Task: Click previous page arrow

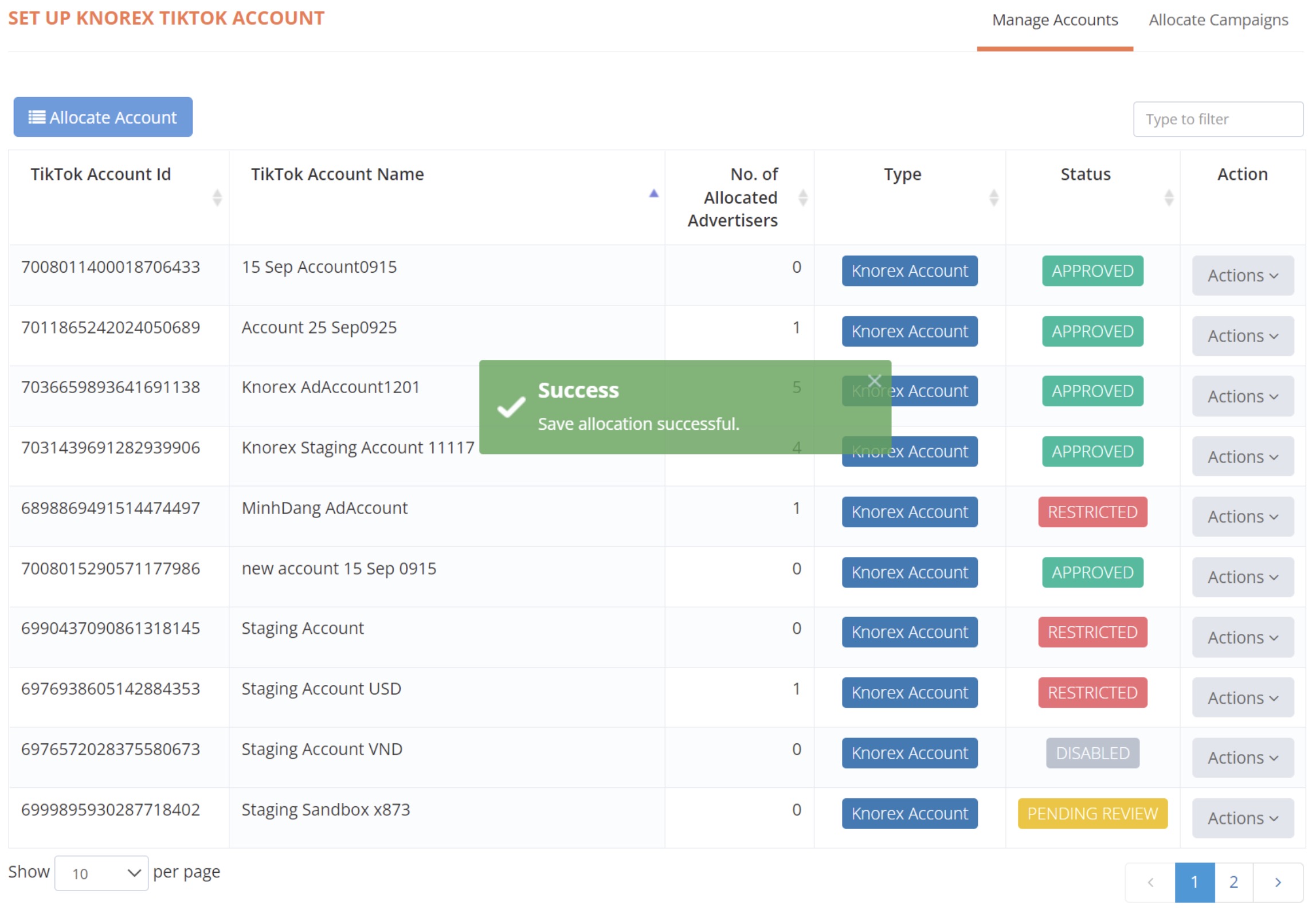Action: tap(1150, 882)
